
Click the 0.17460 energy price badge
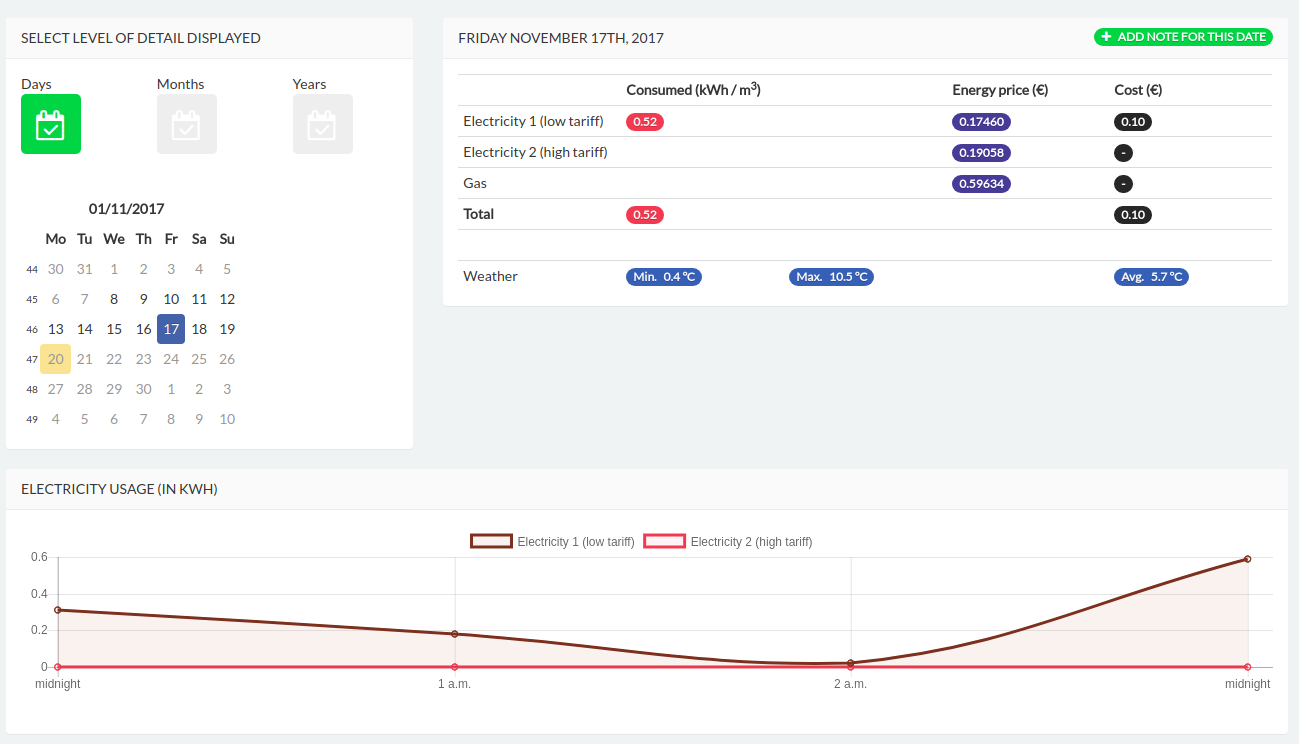[x=982, y=122]
